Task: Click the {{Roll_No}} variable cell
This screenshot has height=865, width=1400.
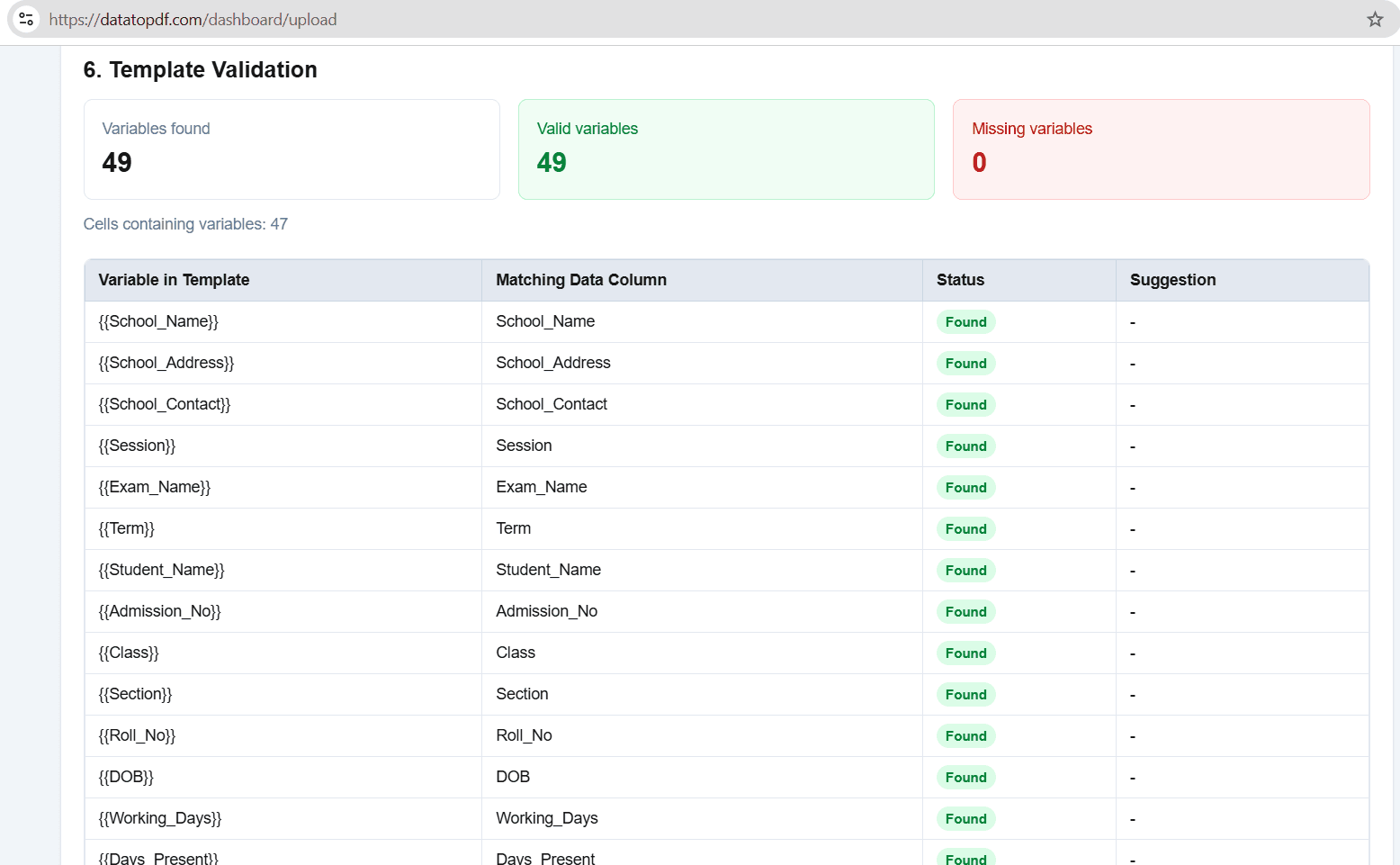Action: click(x=283, y=735)
